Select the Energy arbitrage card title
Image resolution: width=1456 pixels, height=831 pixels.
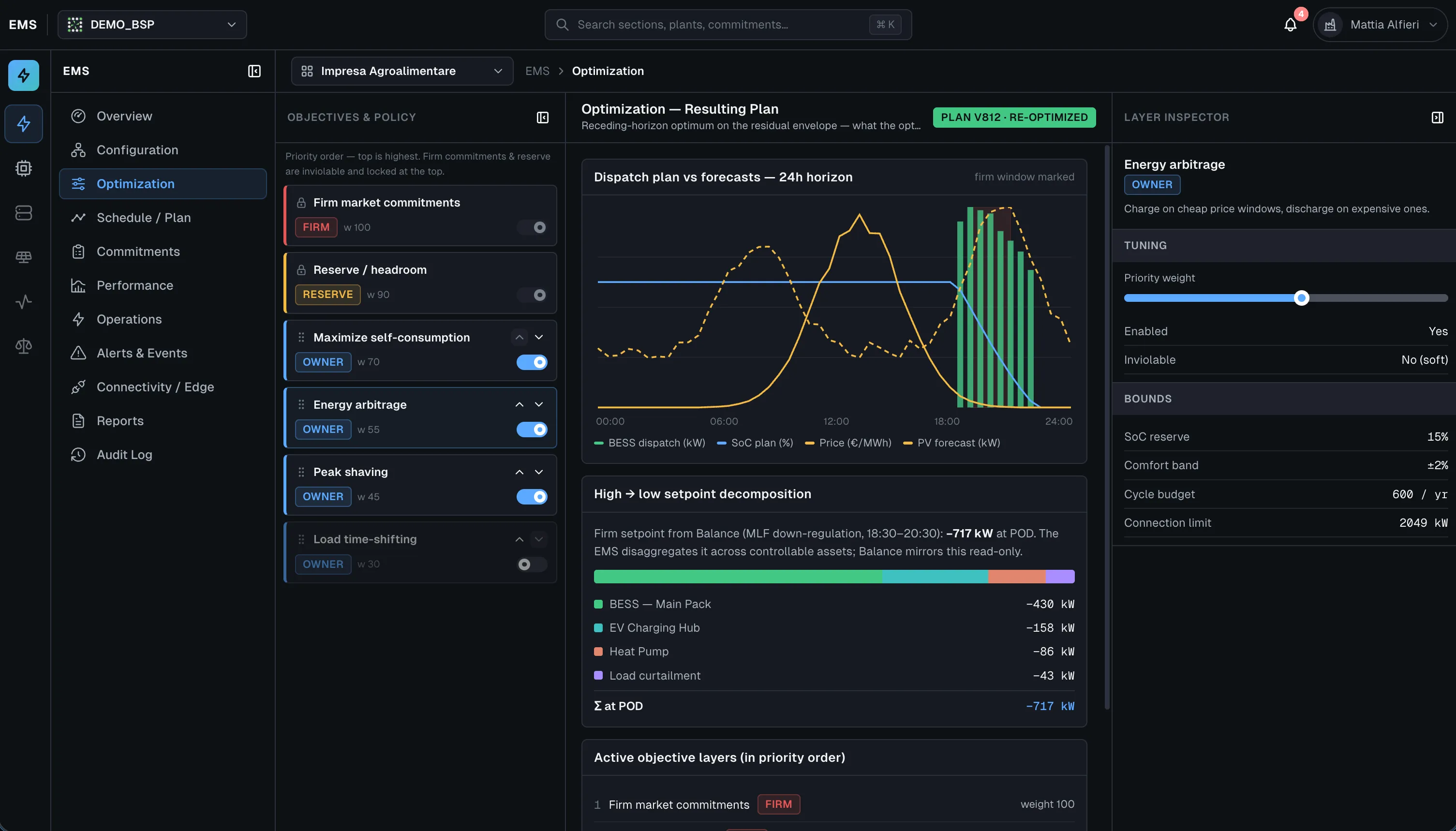coord(359,405)
